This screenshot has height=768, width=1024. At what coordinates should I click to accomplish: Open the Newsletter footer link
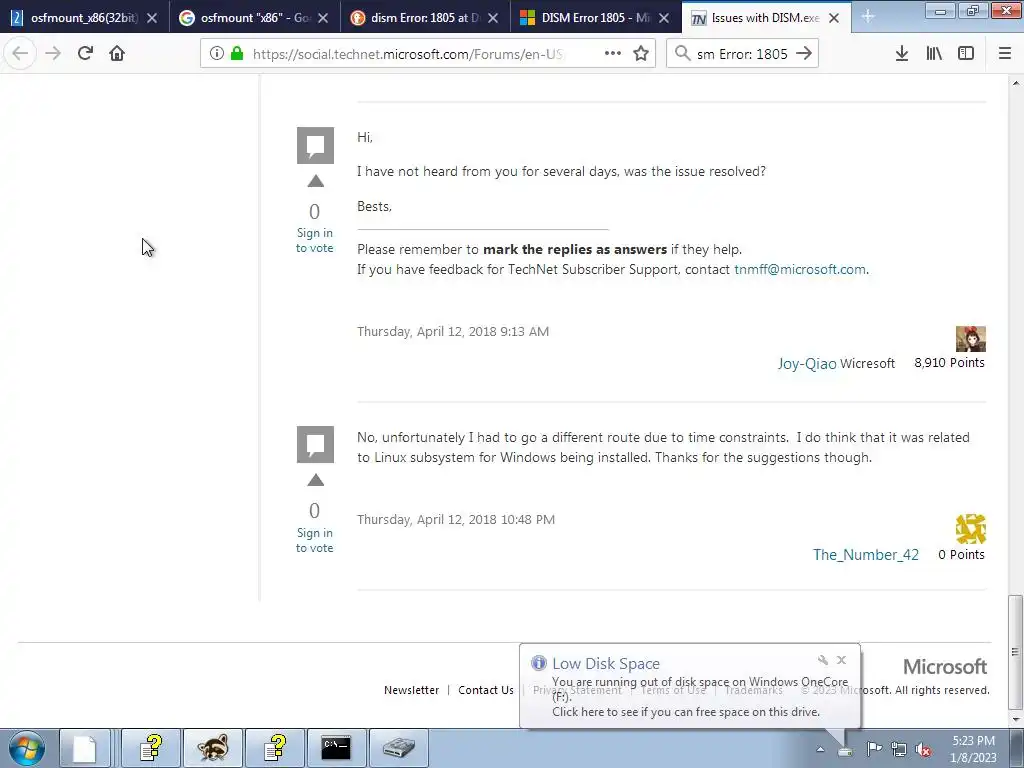(x=411, y=690)
